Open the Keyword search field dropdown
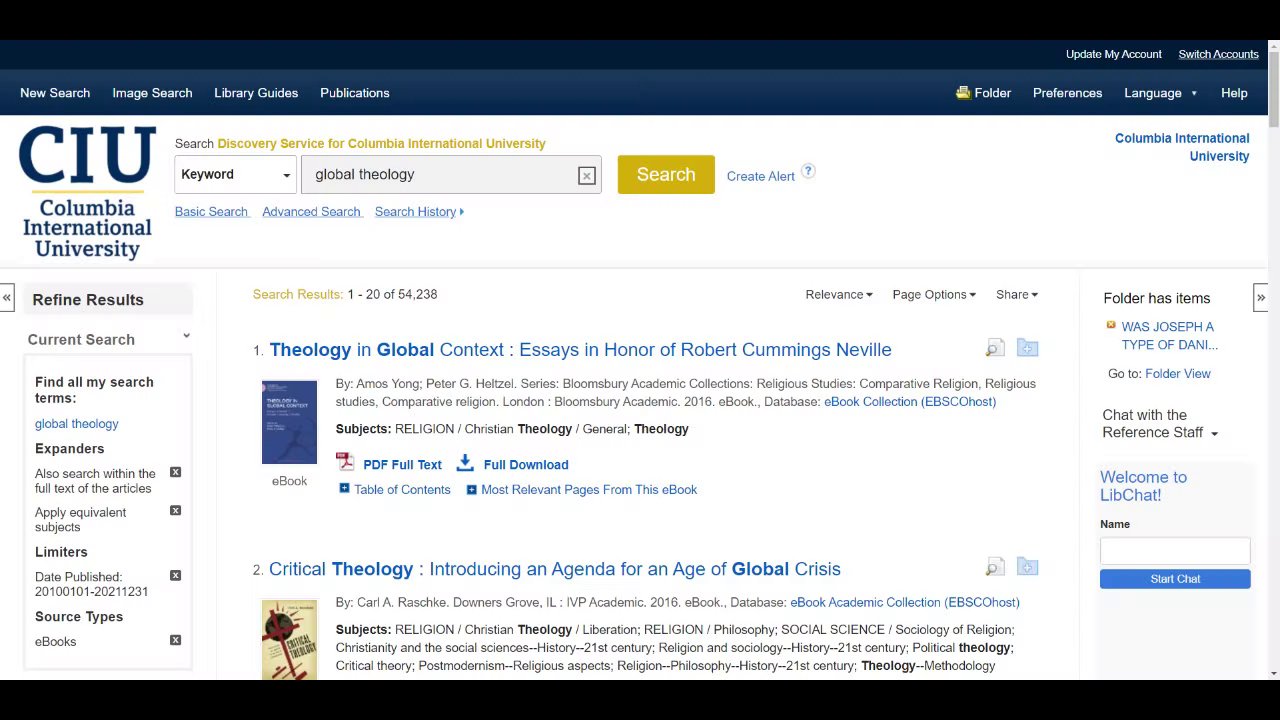The width and height of the screenshot is (1280, 720). [x=236, y=175]
